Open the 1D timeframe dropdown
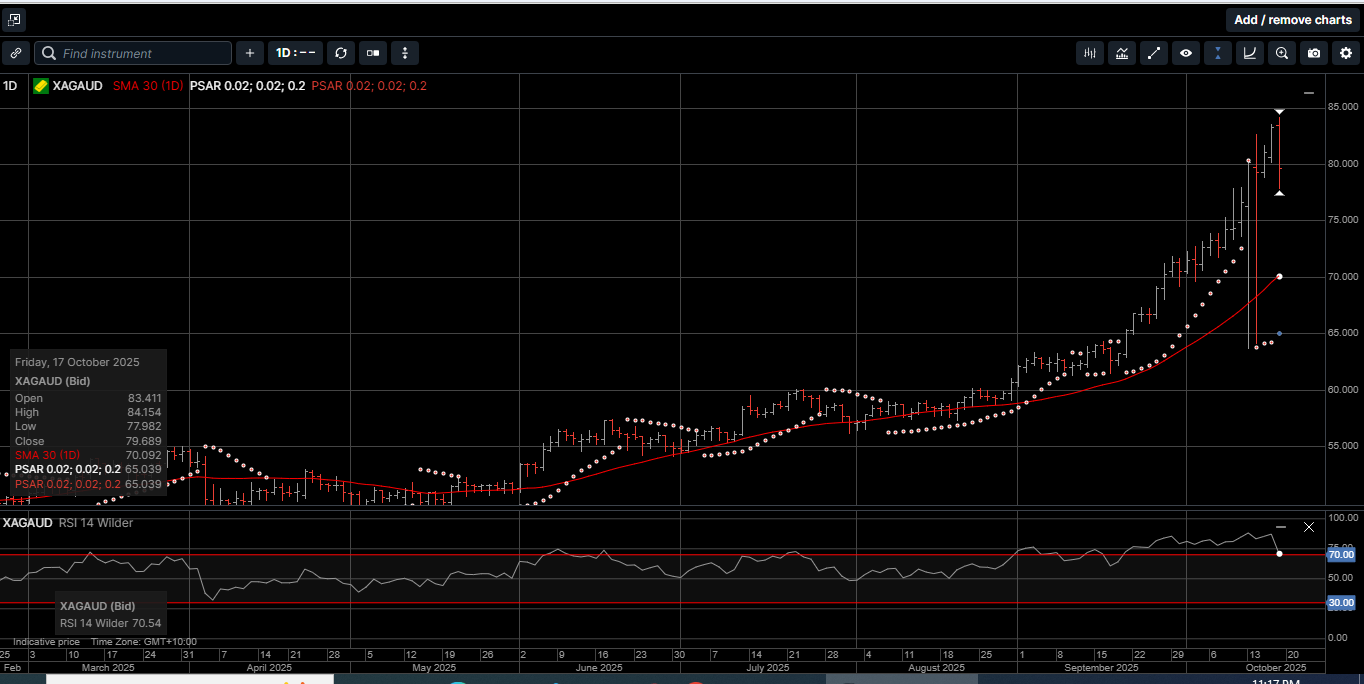The image size is (1364, 684). 295,53
